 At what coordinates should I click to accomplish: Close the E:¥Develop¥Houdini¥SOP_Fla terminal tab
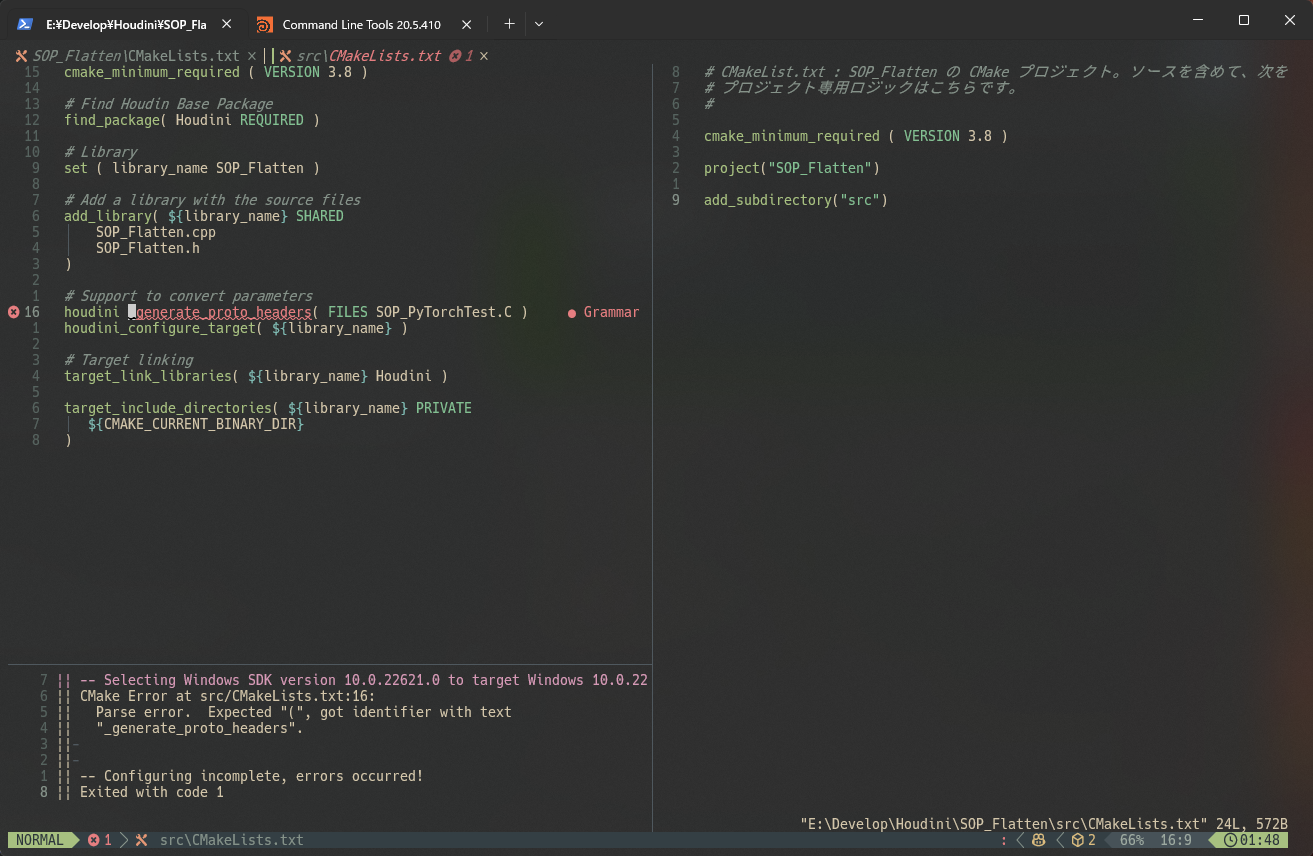[227, 24]
